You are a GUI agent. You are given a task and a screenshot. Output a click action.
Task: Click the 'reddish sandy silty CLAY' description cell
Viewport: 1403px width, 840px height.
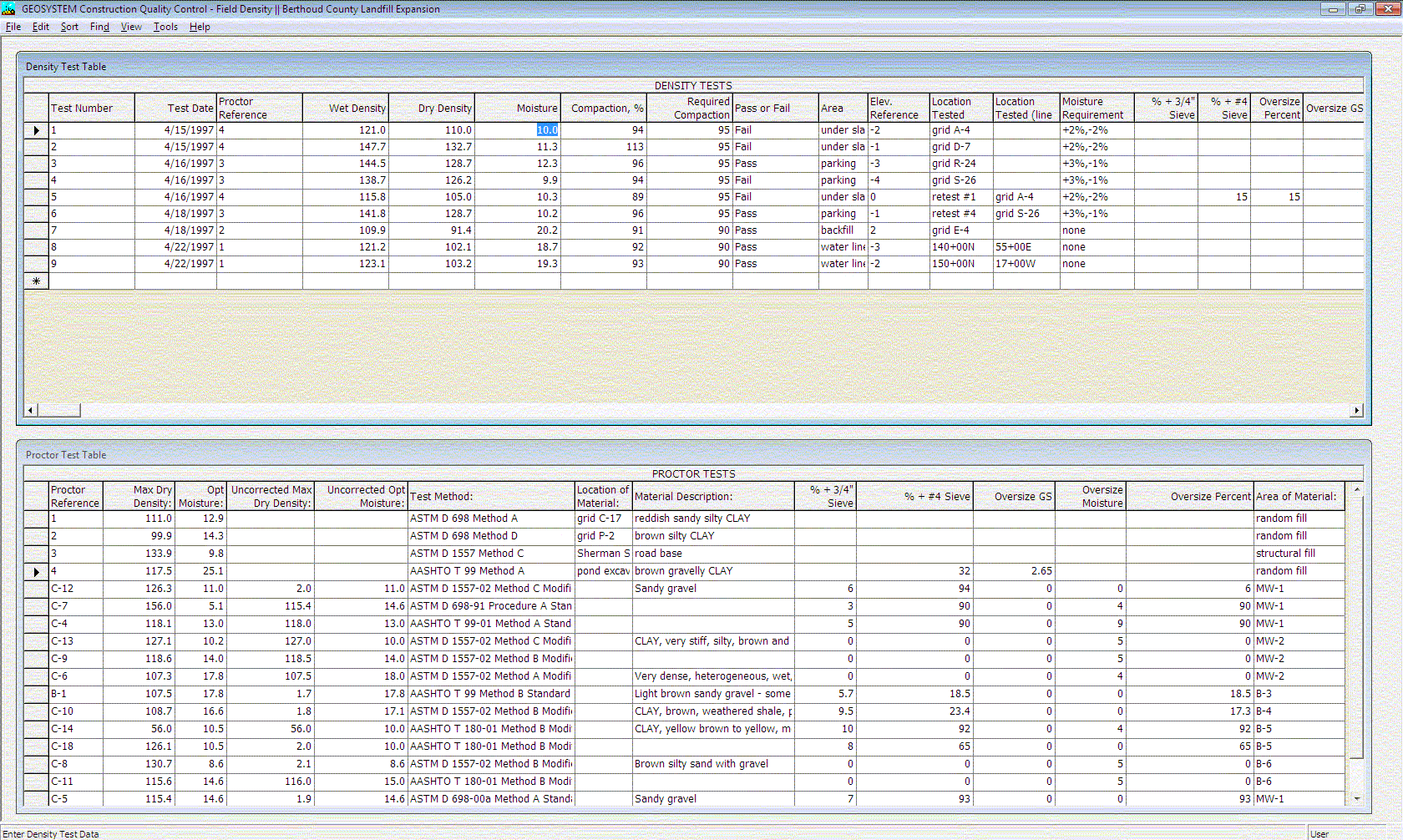click(x=712, y=519)
